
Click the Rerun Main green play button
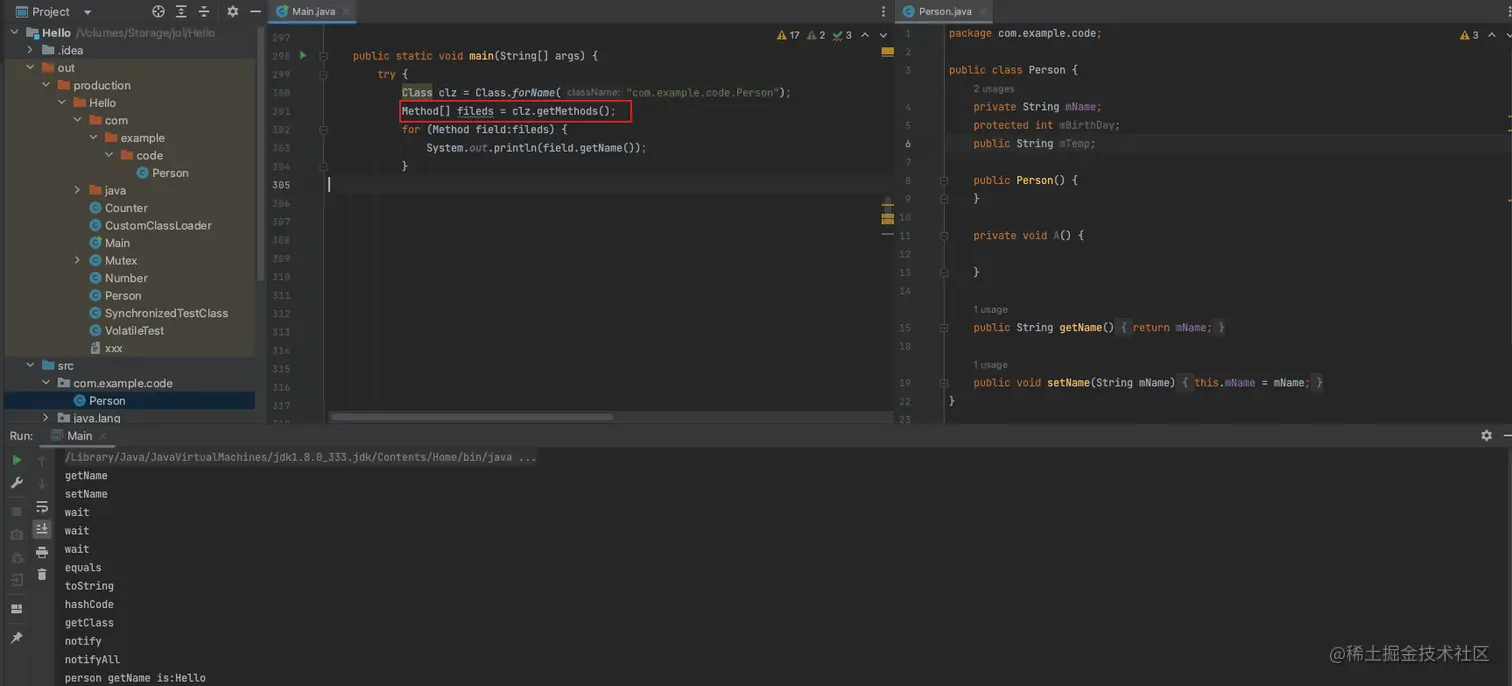tap(17, 460)
